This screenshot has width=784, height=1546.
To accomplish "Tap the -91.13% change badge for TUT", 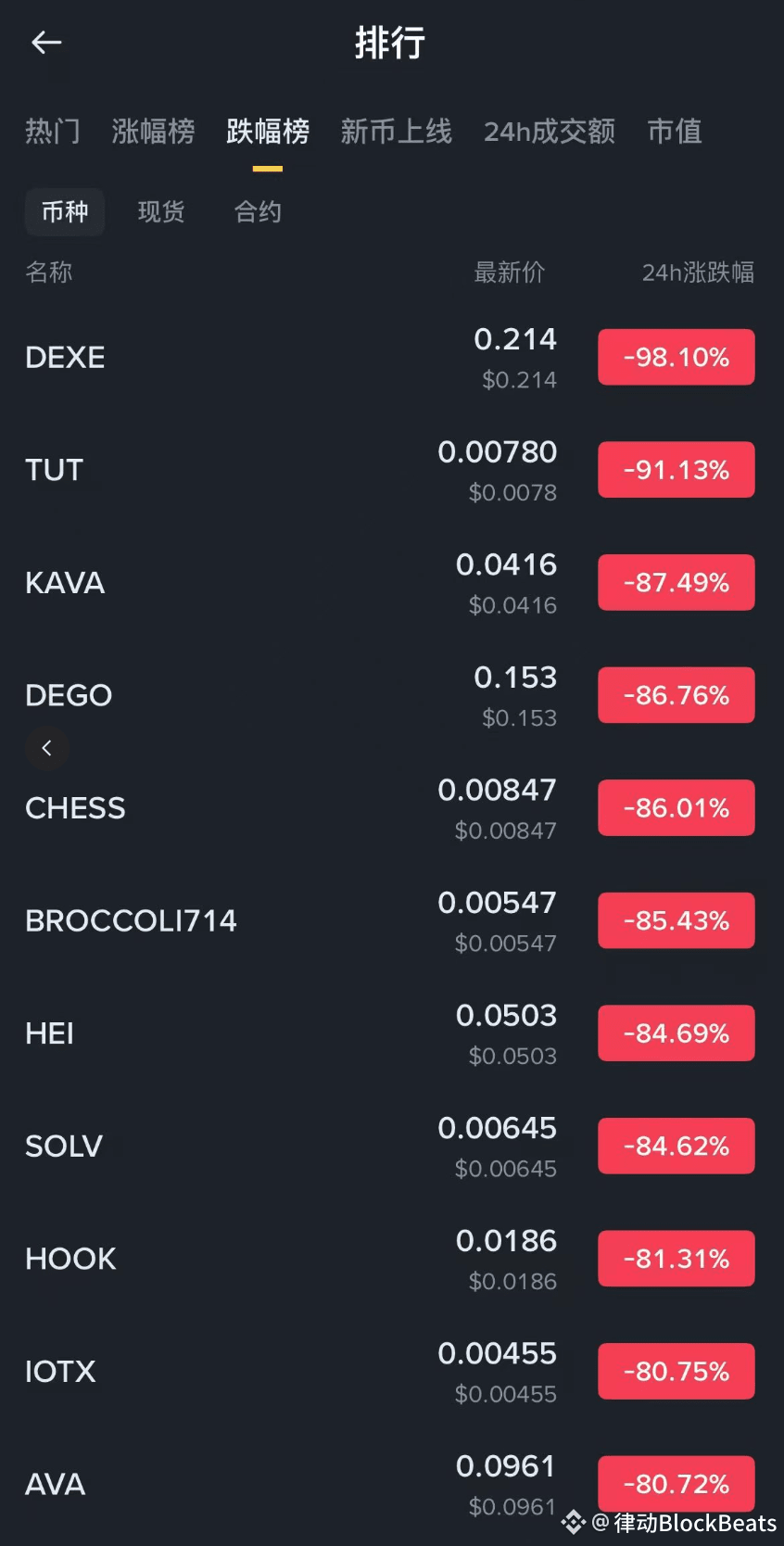I will [x=677, y=470].
